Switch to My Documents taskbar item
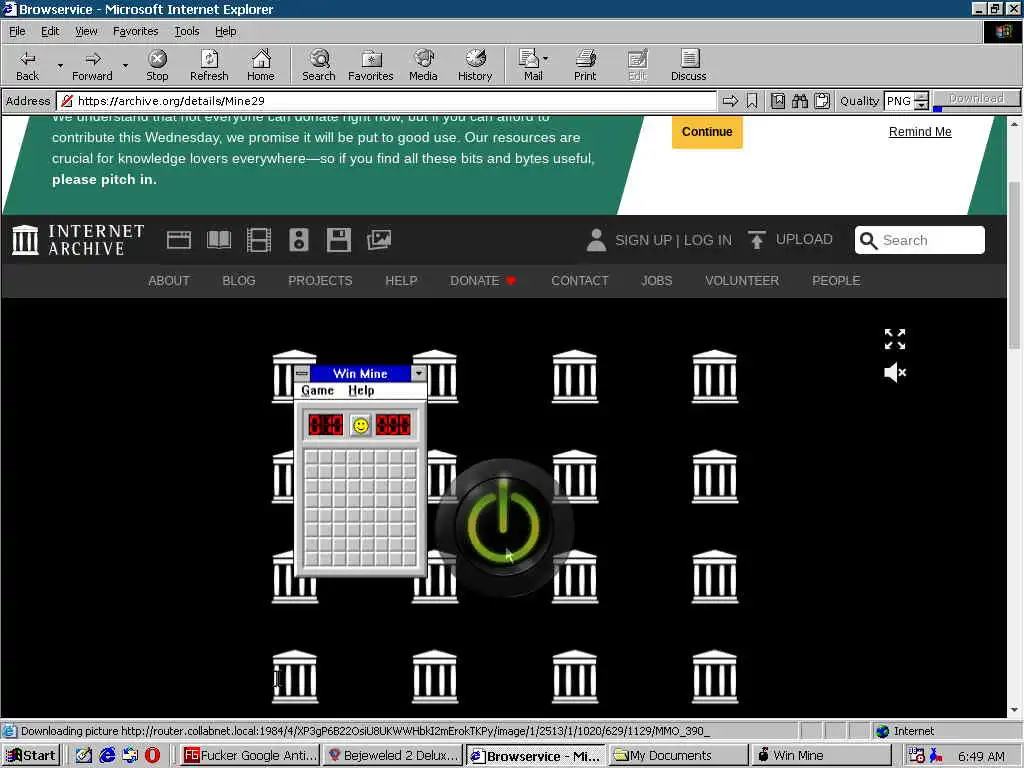The image size is (1024, 768). (x=679, y=755)
